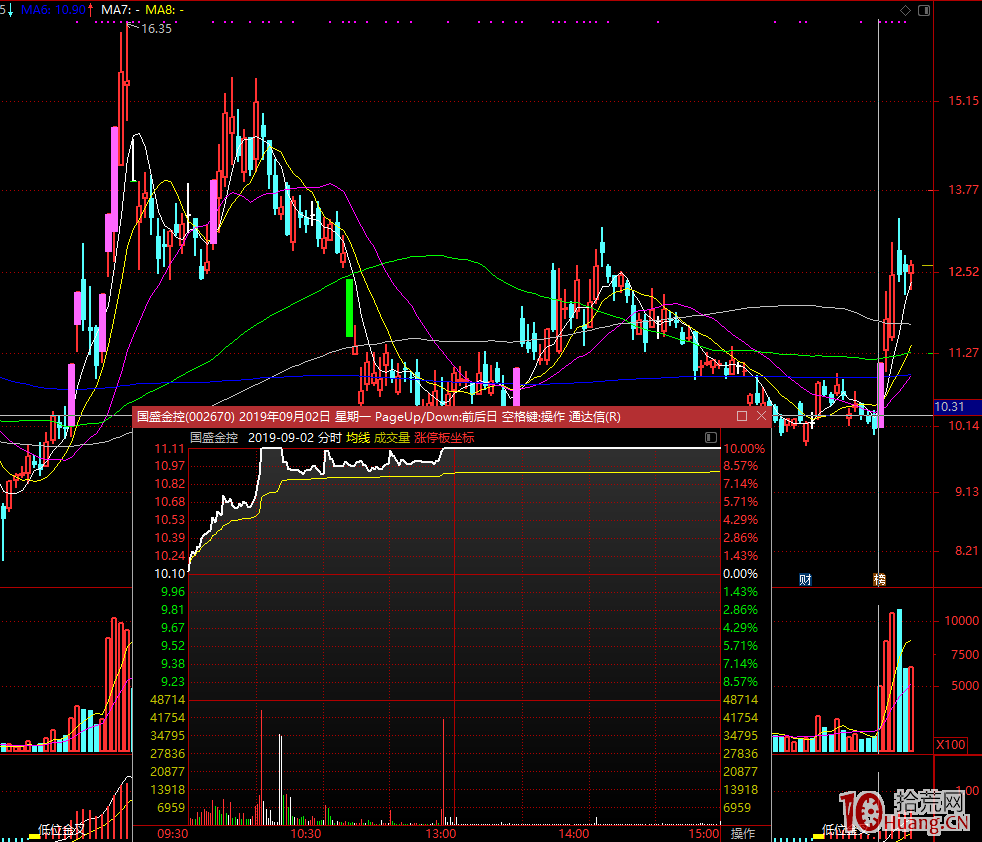Image resolution: width=982 pixels, height=842 pixels.
Task: Click the 10000 volume axis label
Action: pos(961,620)
